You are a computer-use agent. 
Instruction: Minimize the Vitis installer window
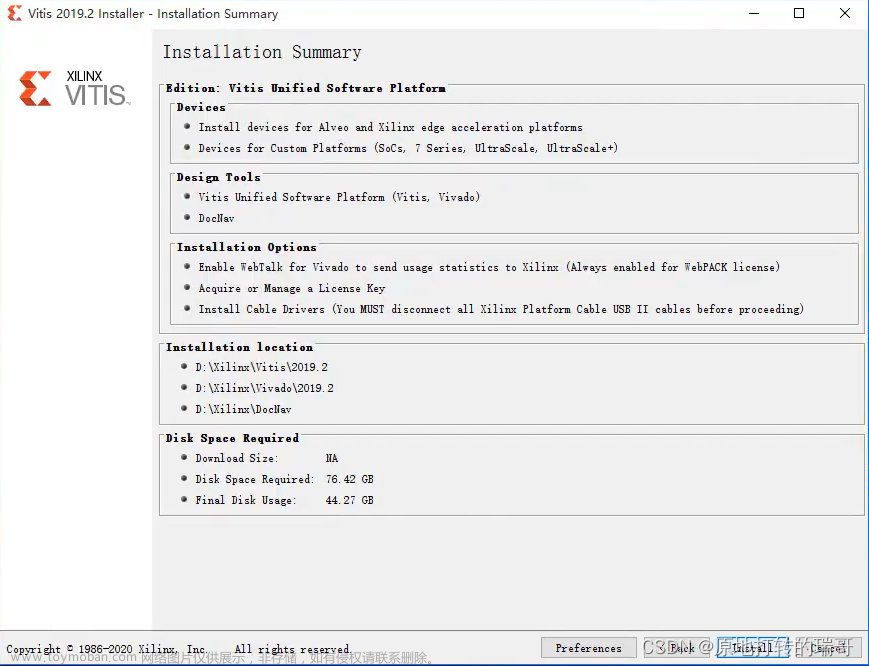pyautogui.click(x=753, y=14)
